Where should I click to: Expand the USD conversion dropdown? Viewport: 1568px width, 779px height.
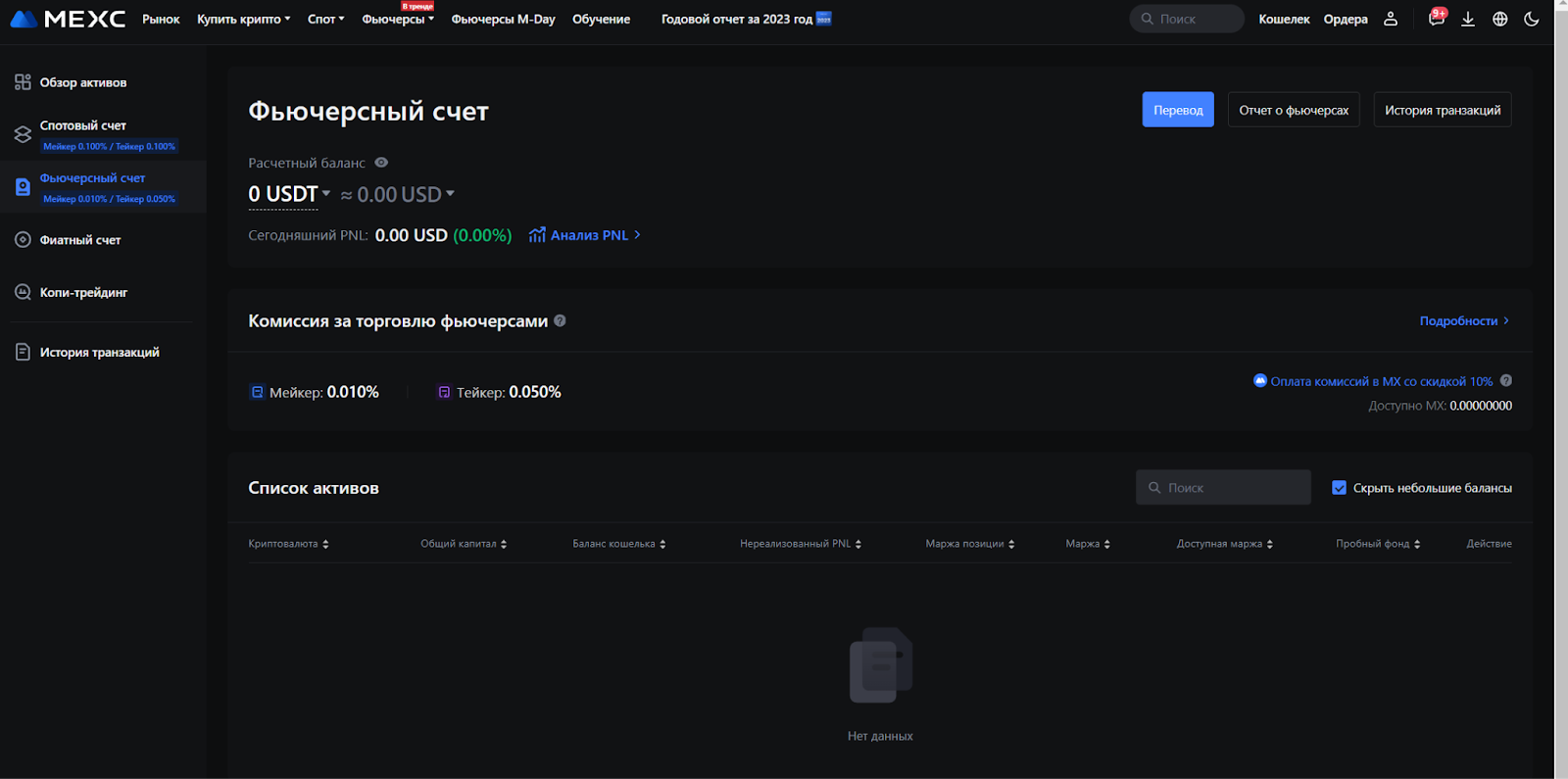pyautogui.click(x=450, y=193)
